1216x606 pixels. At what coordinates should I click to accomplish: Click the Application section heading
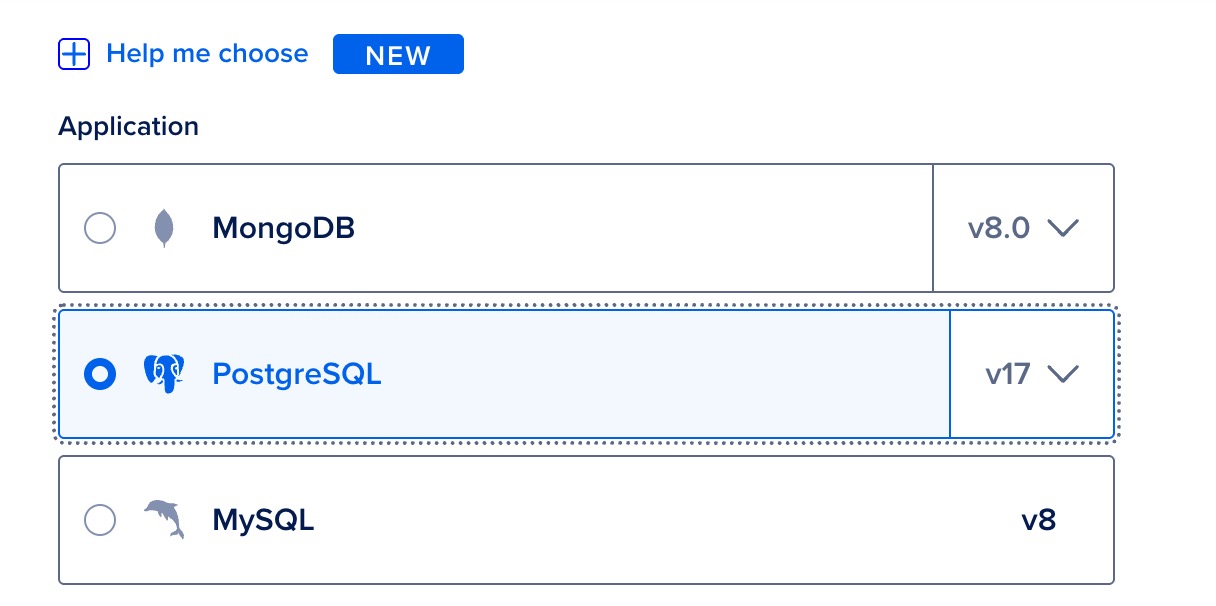128,127
